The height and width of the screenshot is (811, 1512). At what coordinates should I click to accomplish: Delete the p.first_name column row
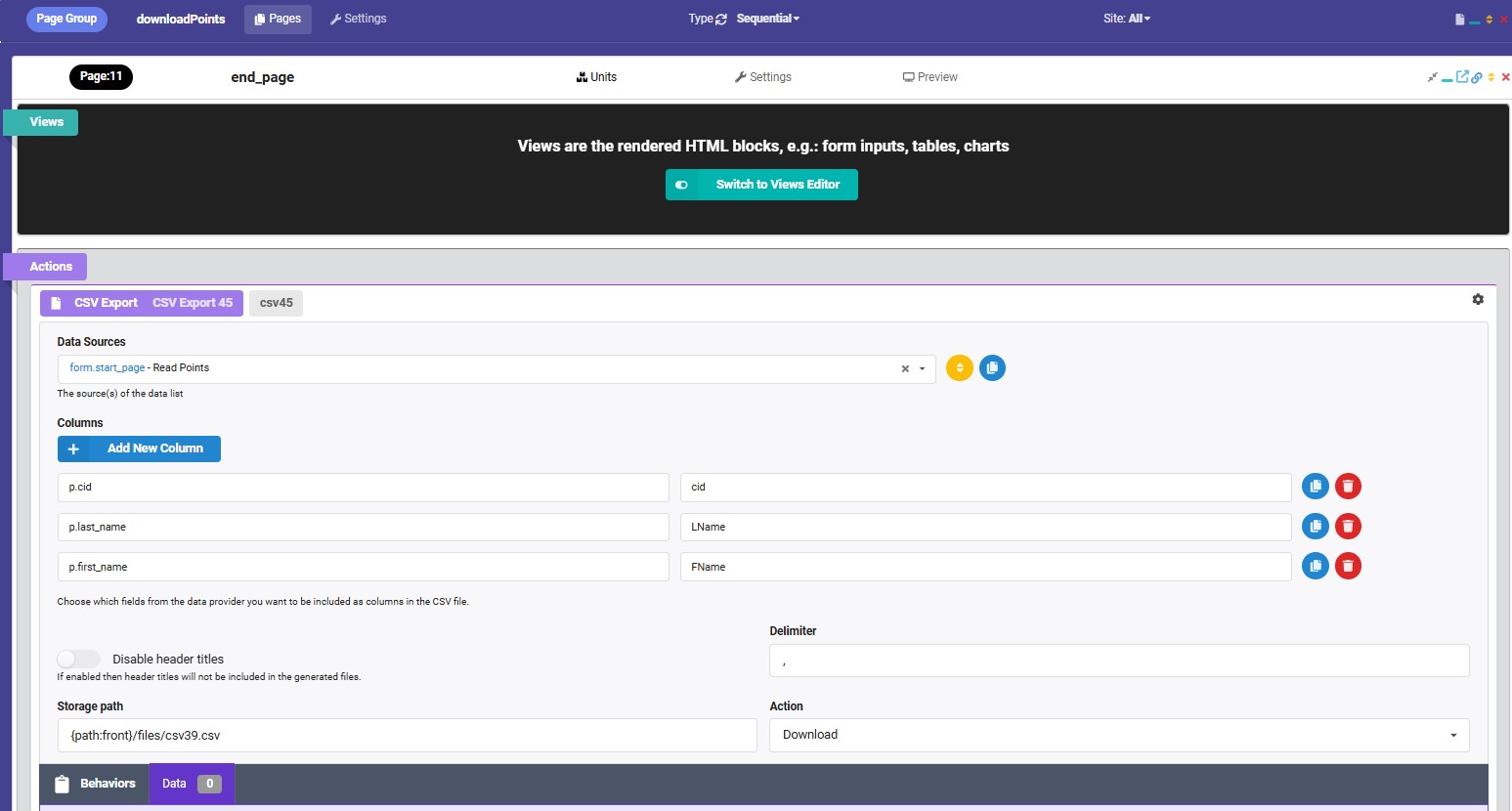point(1348,567)
